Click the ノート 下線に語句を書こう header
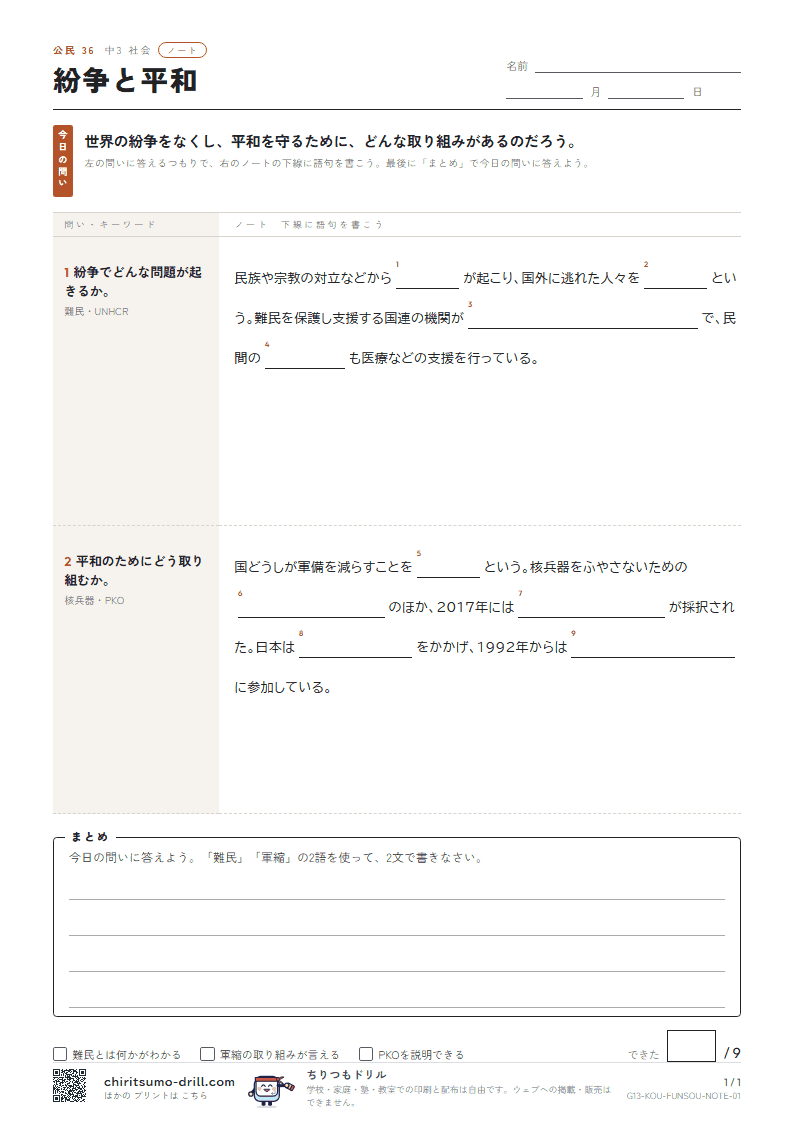Viewport: 794px width, 1123px height. coord(309,225)
